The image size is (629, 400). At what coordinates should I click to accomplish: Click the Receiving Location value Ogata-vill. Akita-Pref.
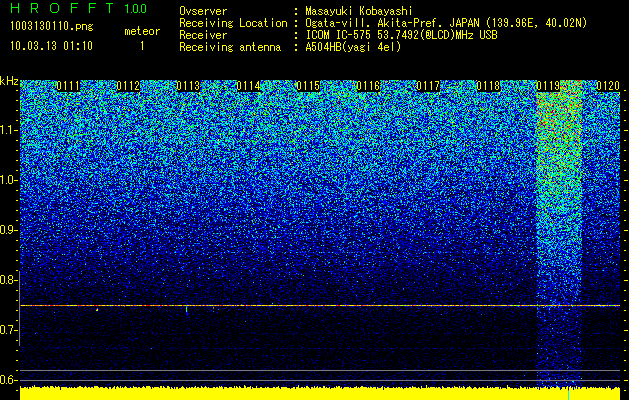tap(372, 23)
